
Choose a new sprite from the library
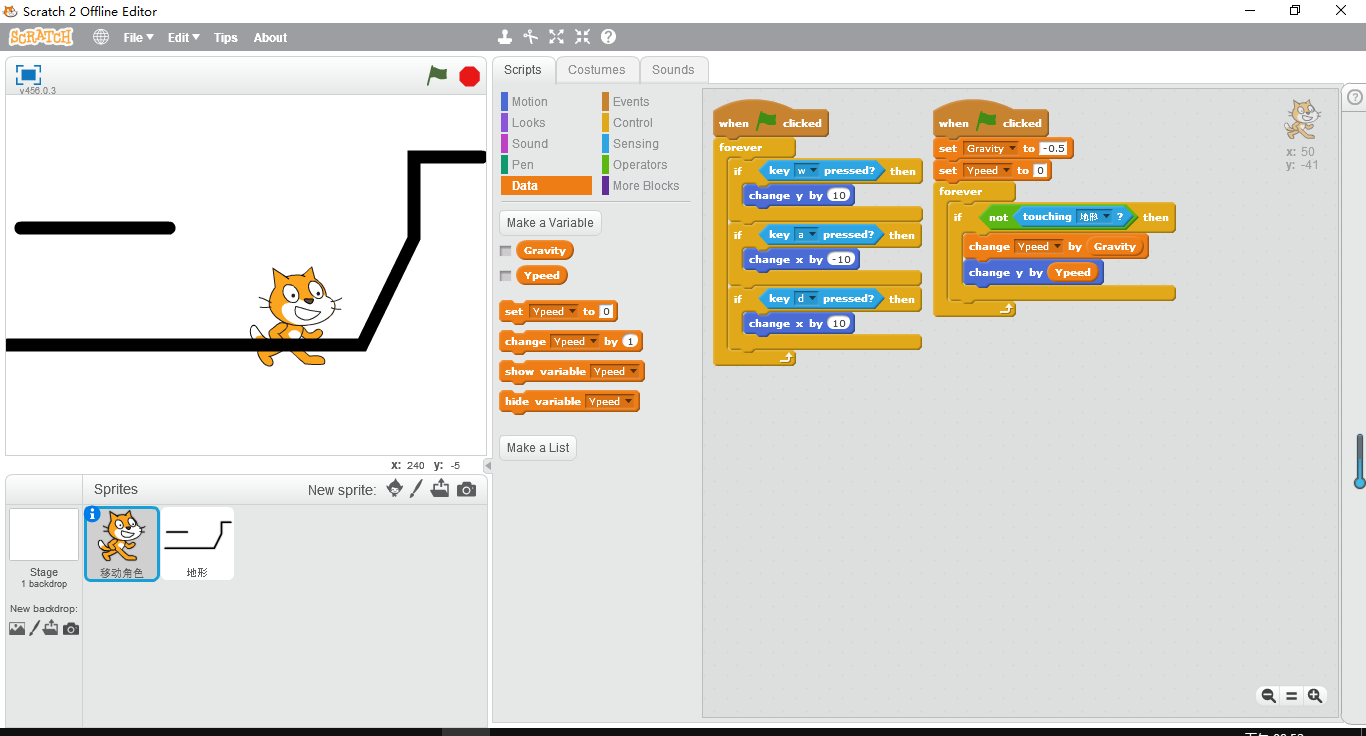pyautogui.click(x=395, y=489)
